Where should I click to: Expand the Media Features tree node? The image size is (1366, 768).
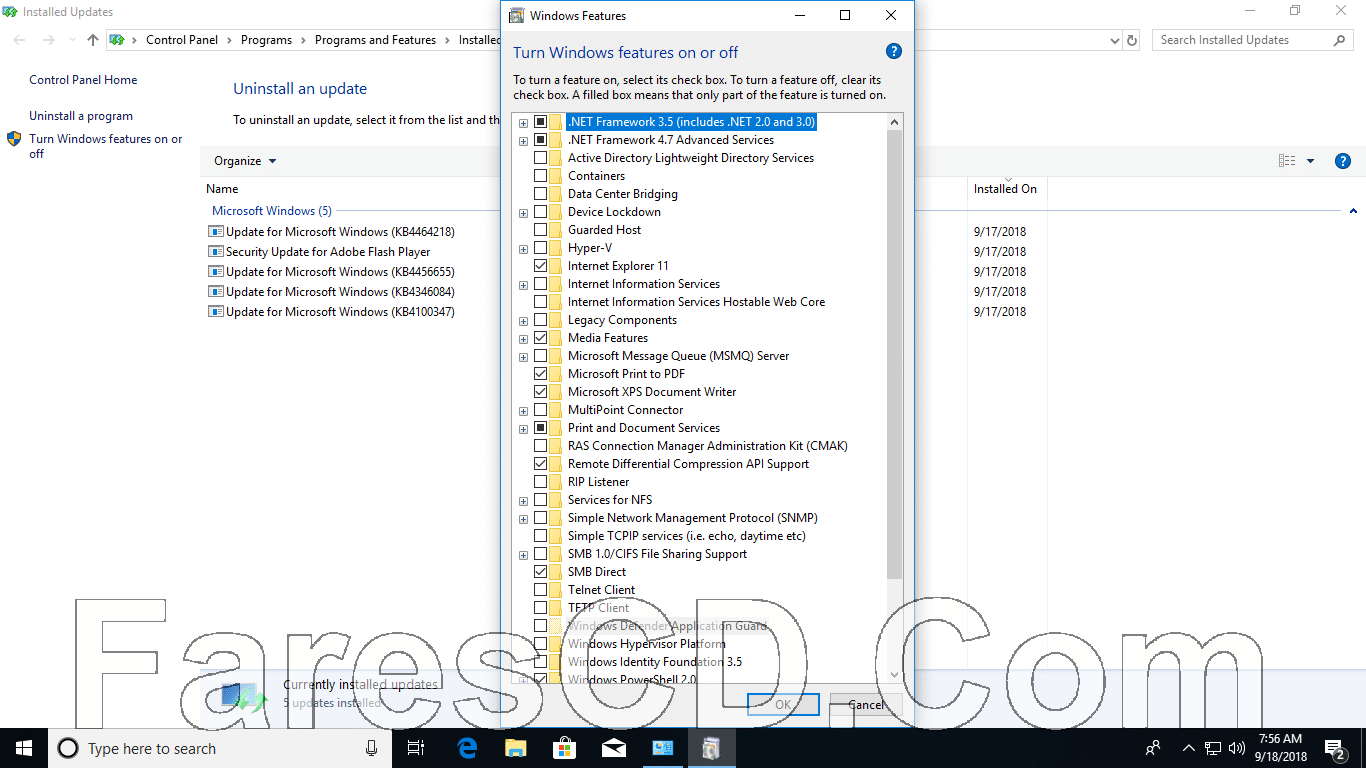click(523, 338)
